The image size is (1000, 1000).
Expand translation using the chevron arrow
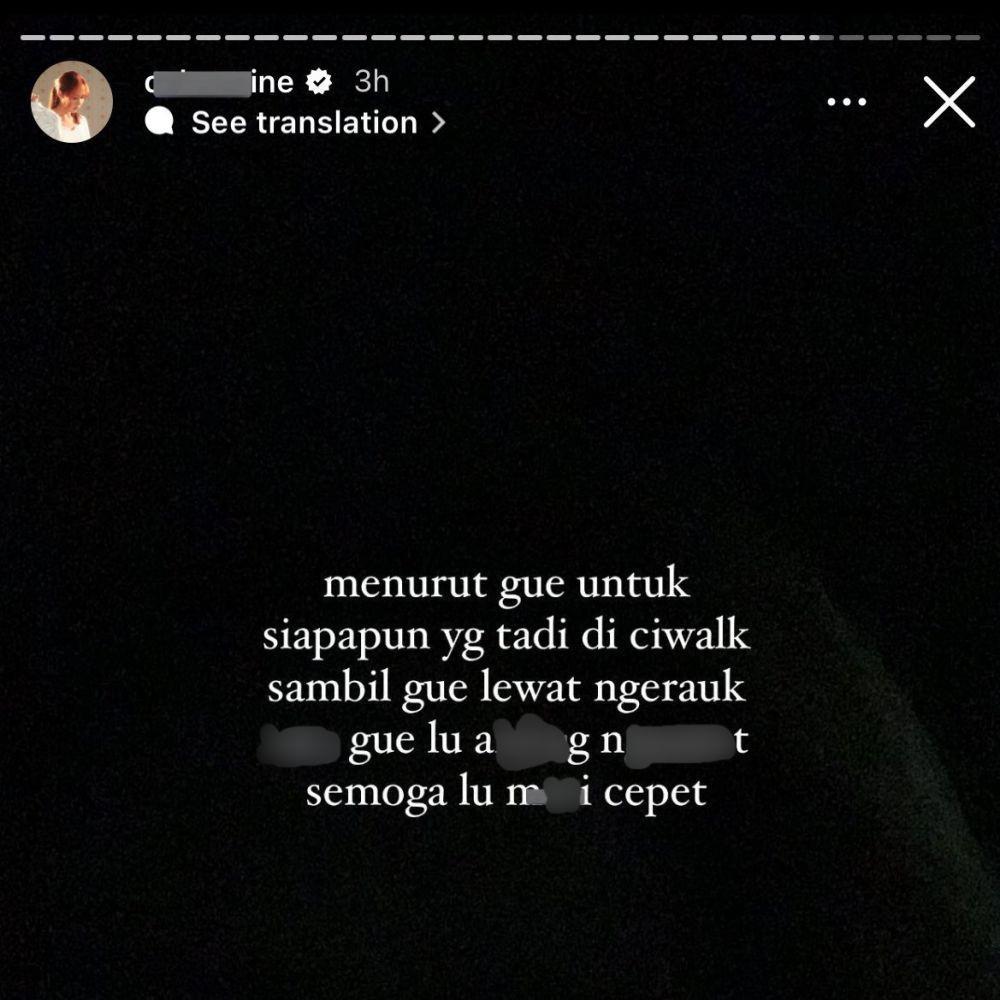pos(438,122)
